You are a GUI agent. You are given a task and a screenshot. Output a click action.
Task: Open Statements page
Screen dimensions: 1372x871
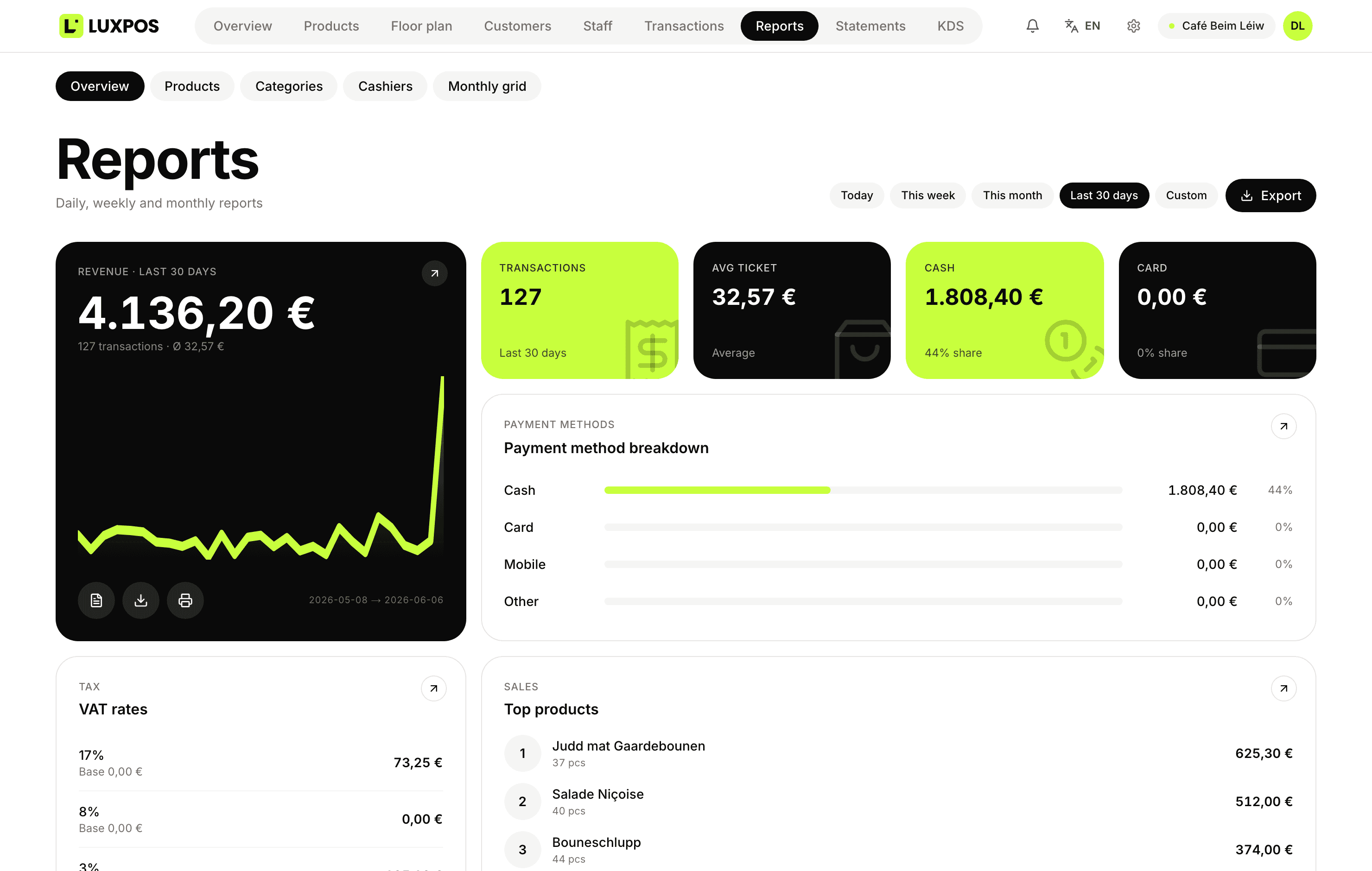tap(870, 25)
